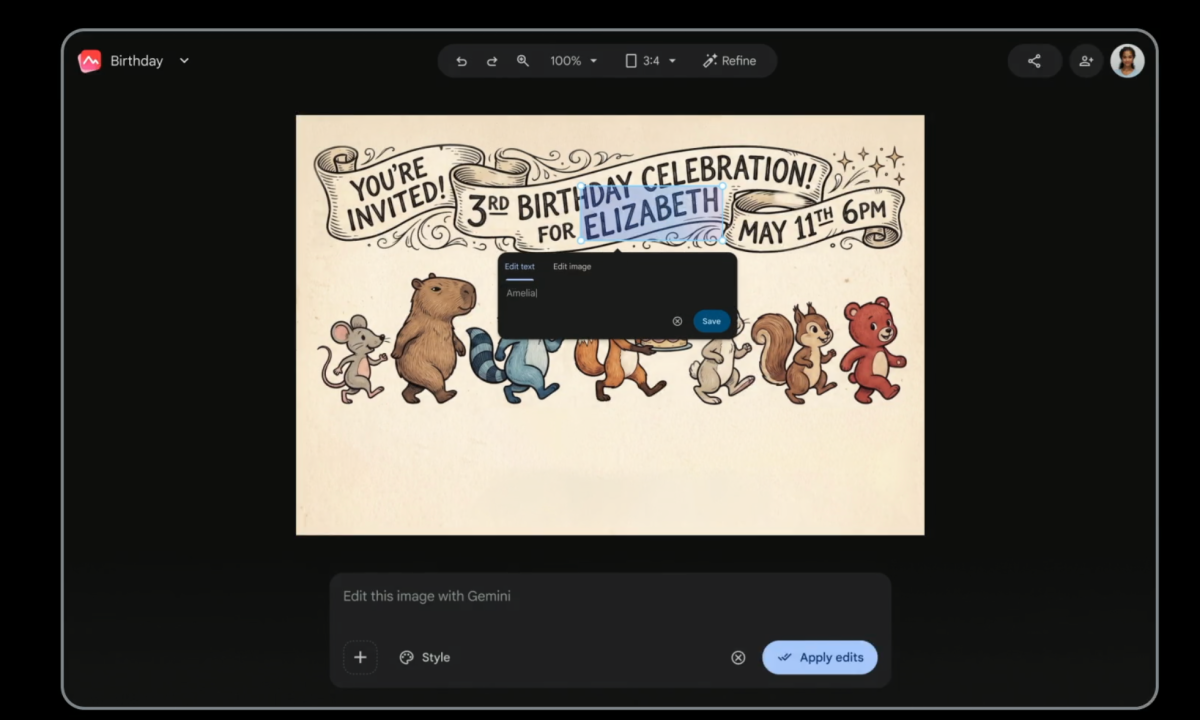This screenshot has height=720, width=1200.
Task: Click the YOU'RE INVITED banner text
Action: point(395,194)
